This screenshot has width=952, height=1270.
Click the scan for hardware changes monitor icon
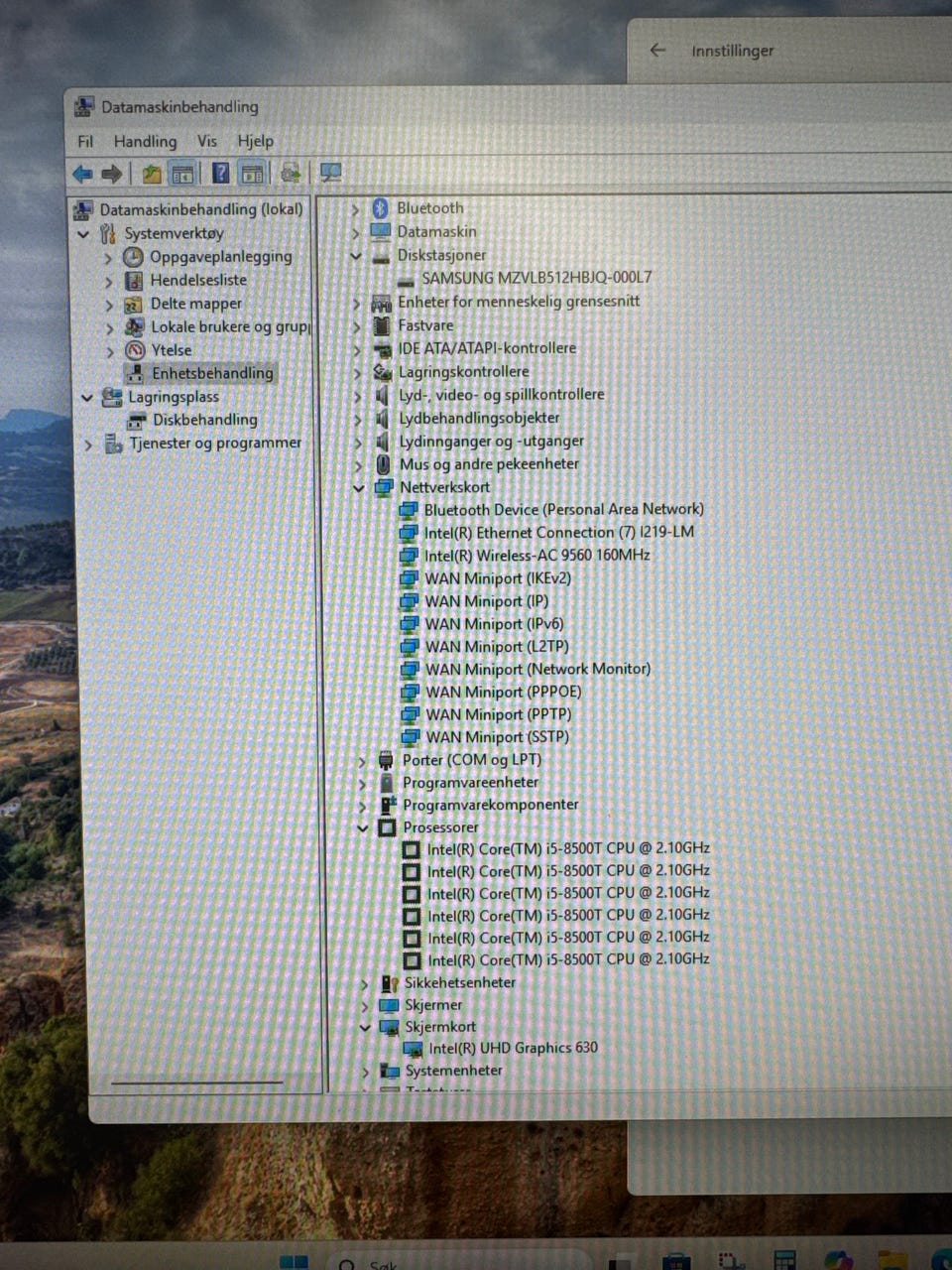330,174
